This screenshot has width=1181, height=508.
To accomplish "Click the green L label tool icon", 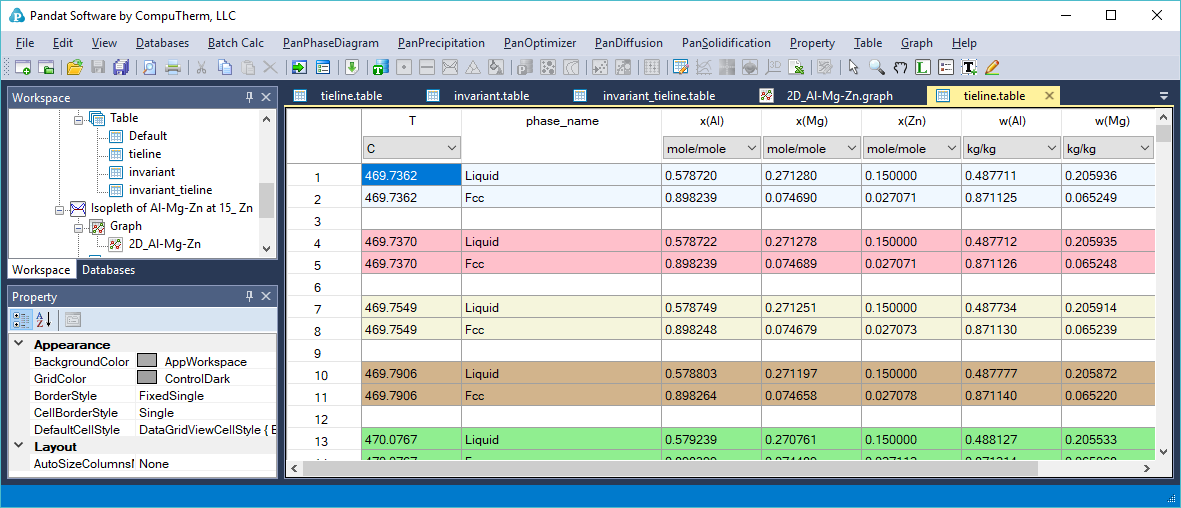I will point(922,68).
